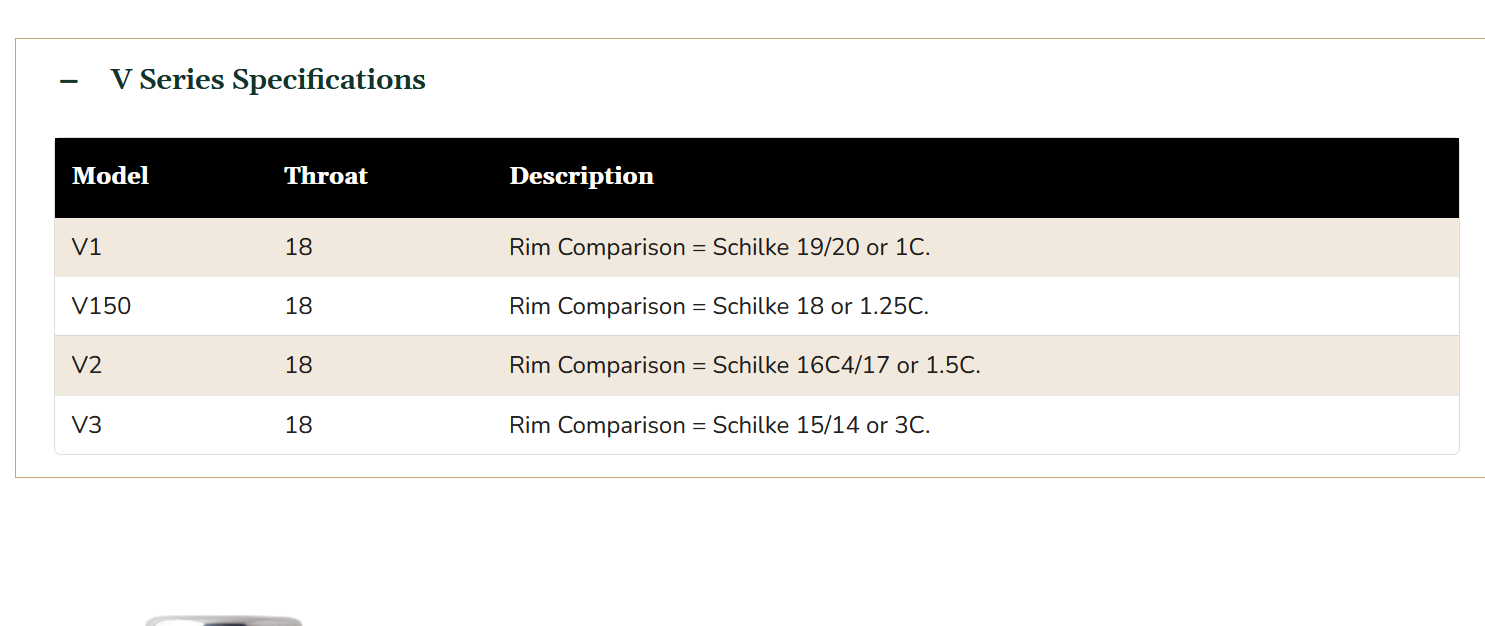Click the V2 model cell
This screenshot has height=626, width=1485.
pos(87,366)
